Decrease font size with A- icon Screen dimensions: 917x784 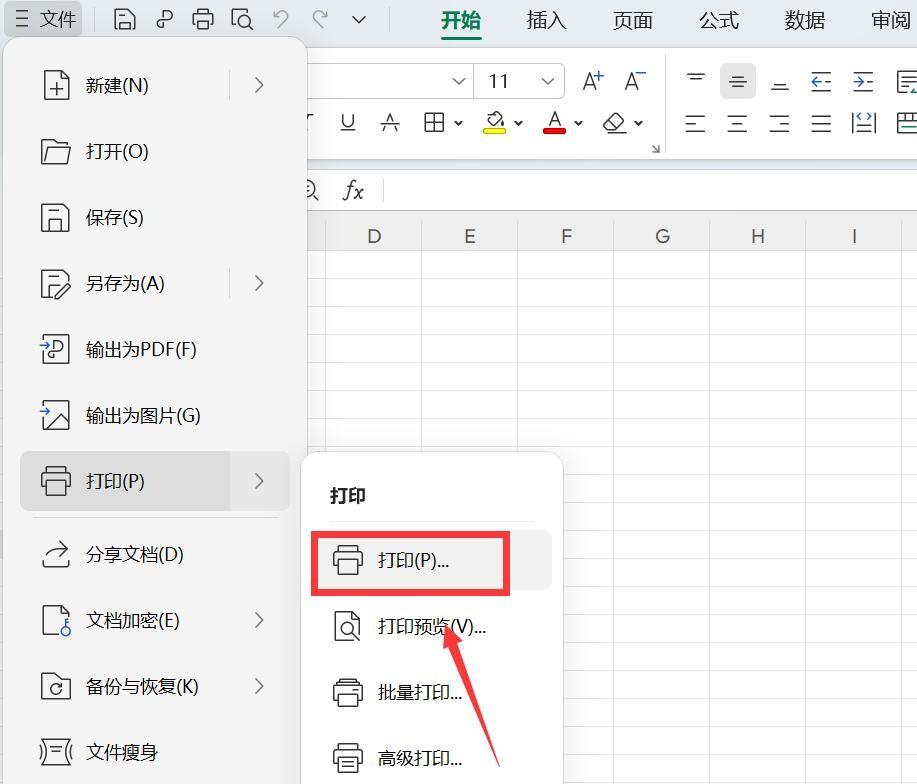click(x=635, y=81)
